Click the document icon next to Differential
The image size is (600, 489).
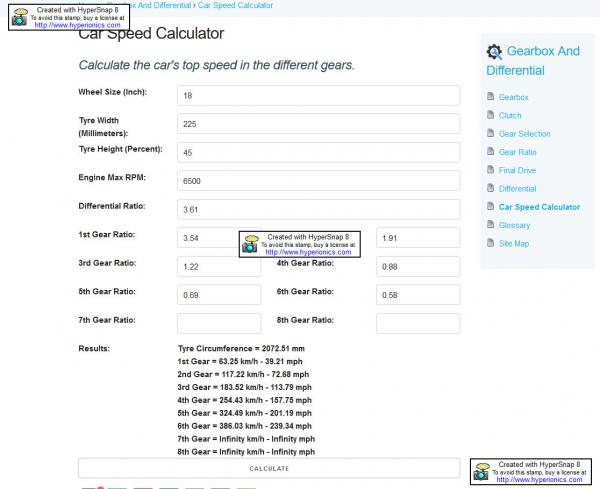pos(490,189)
